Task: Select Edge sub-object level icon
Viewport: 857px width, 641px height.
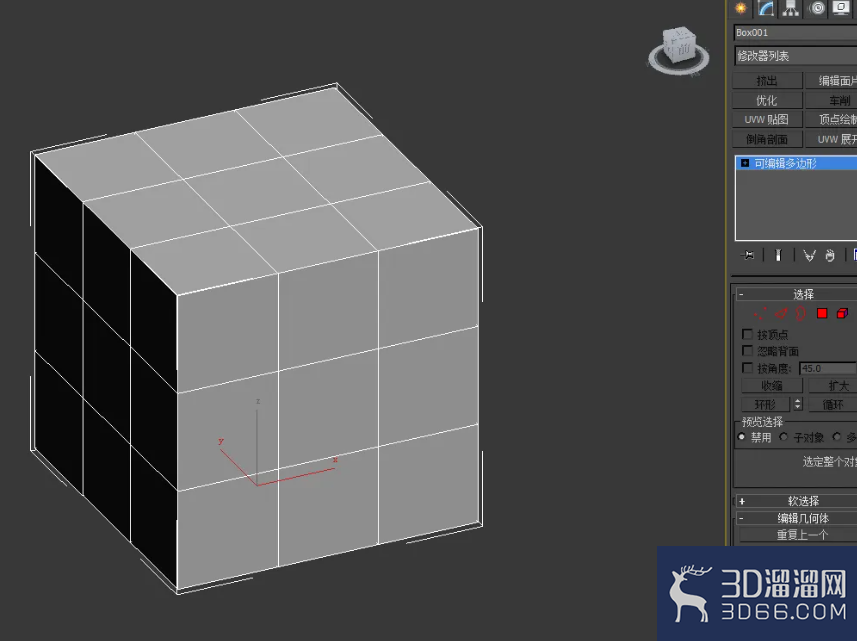Action: pos(781,314)
